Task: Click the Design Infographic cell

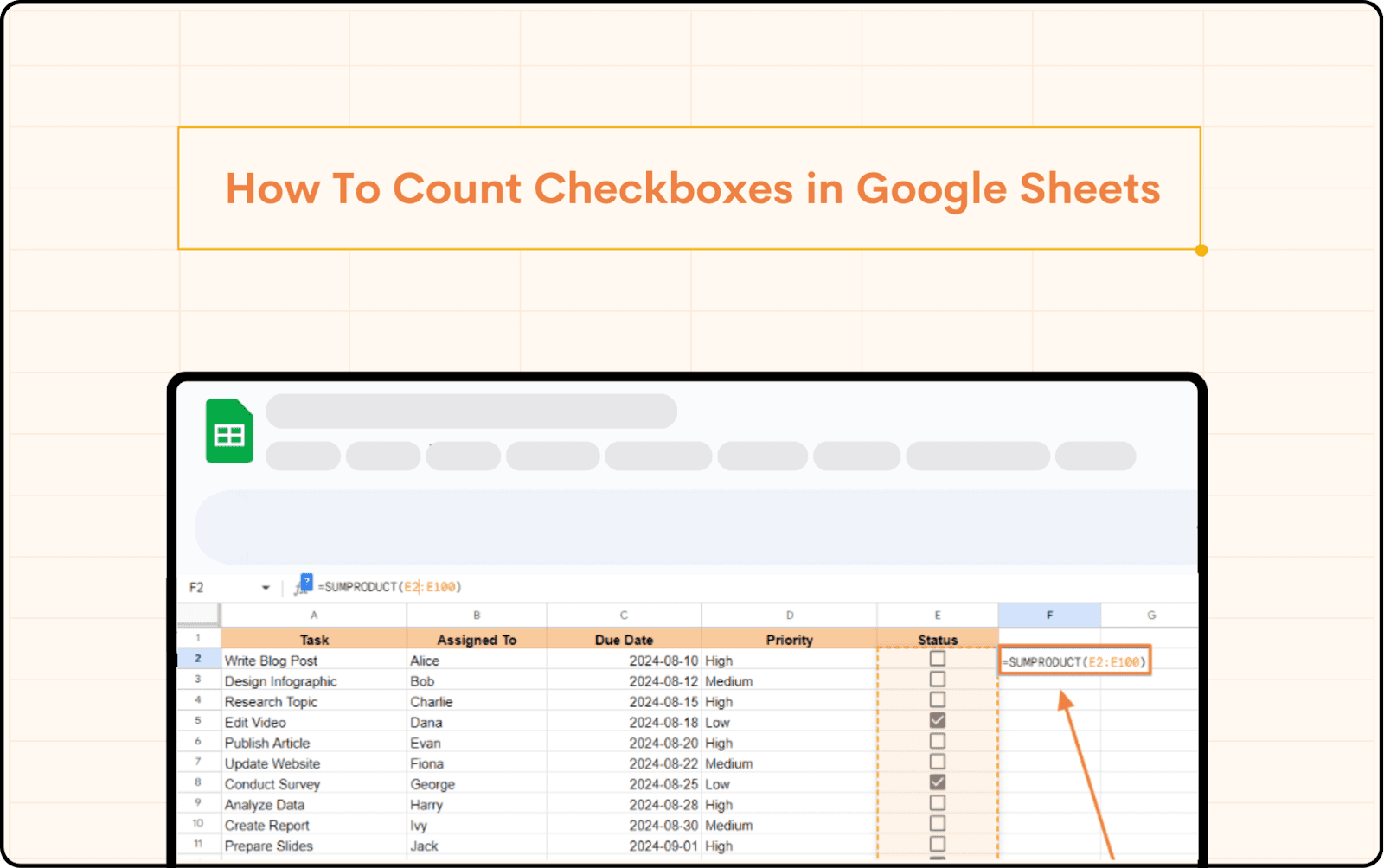Action: coord(314,680)
